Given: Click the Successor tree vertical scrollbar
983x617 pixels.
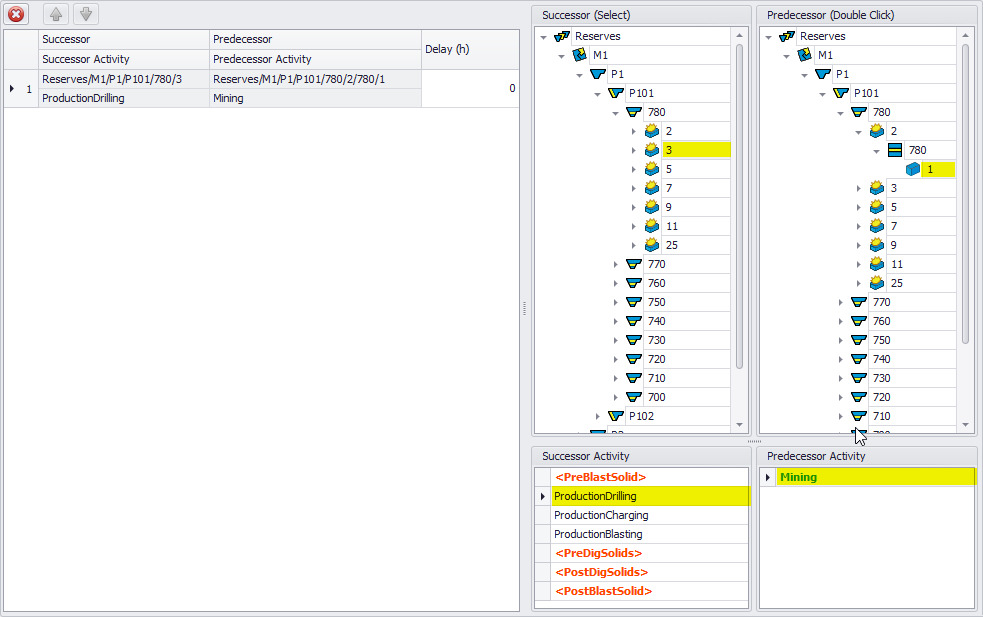Looking at the screenshot, I should 740,200.
